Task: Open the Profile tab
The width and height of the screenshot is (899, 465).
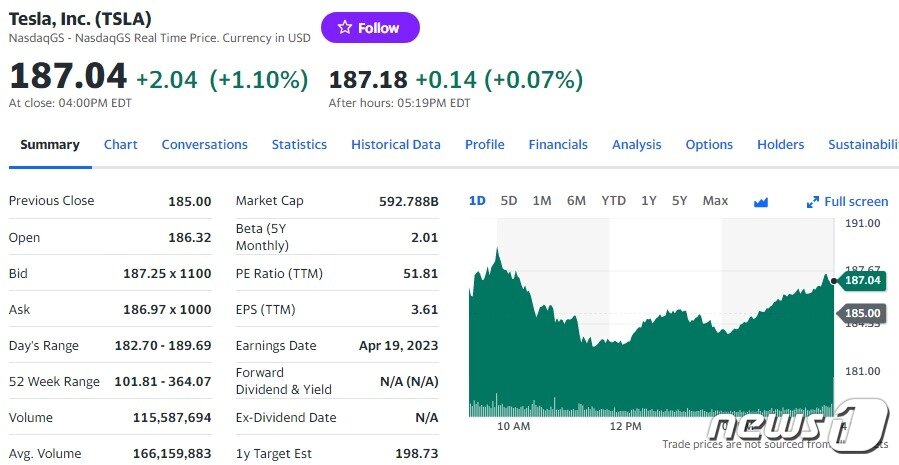Action: tap(484, 144)
